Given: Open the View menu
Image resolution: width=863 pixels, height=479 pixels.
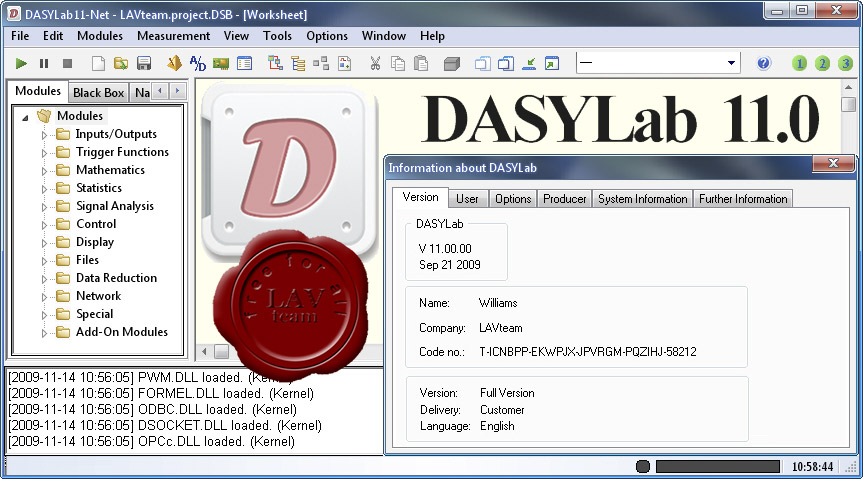Looking at the screenshot, I should (236, 36).
